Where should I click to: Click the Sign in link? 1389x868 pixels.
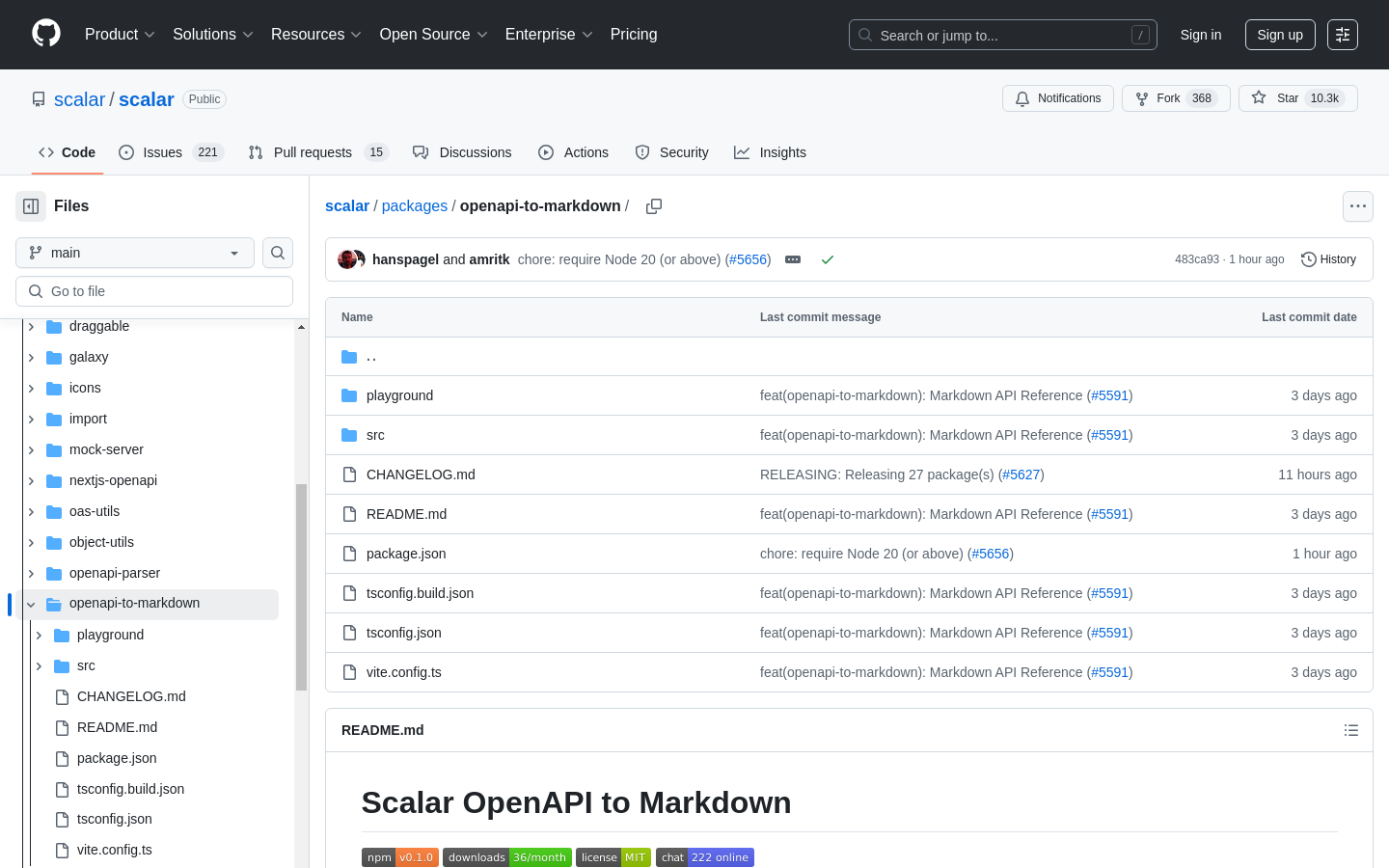click(x=1201, y=35)
